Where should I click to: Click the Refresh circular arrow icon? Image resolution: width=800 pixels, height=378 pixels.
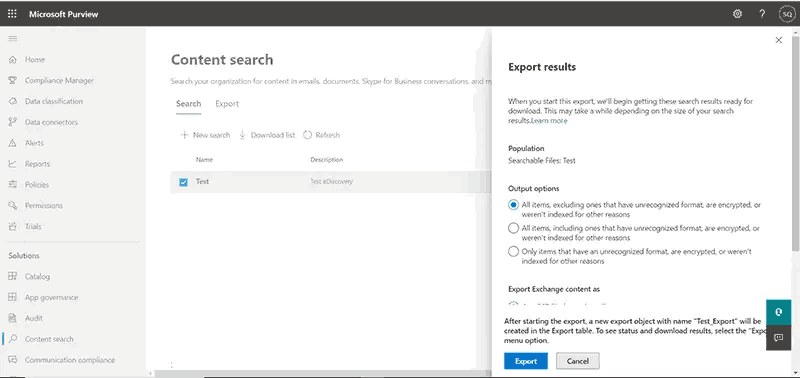307,135
